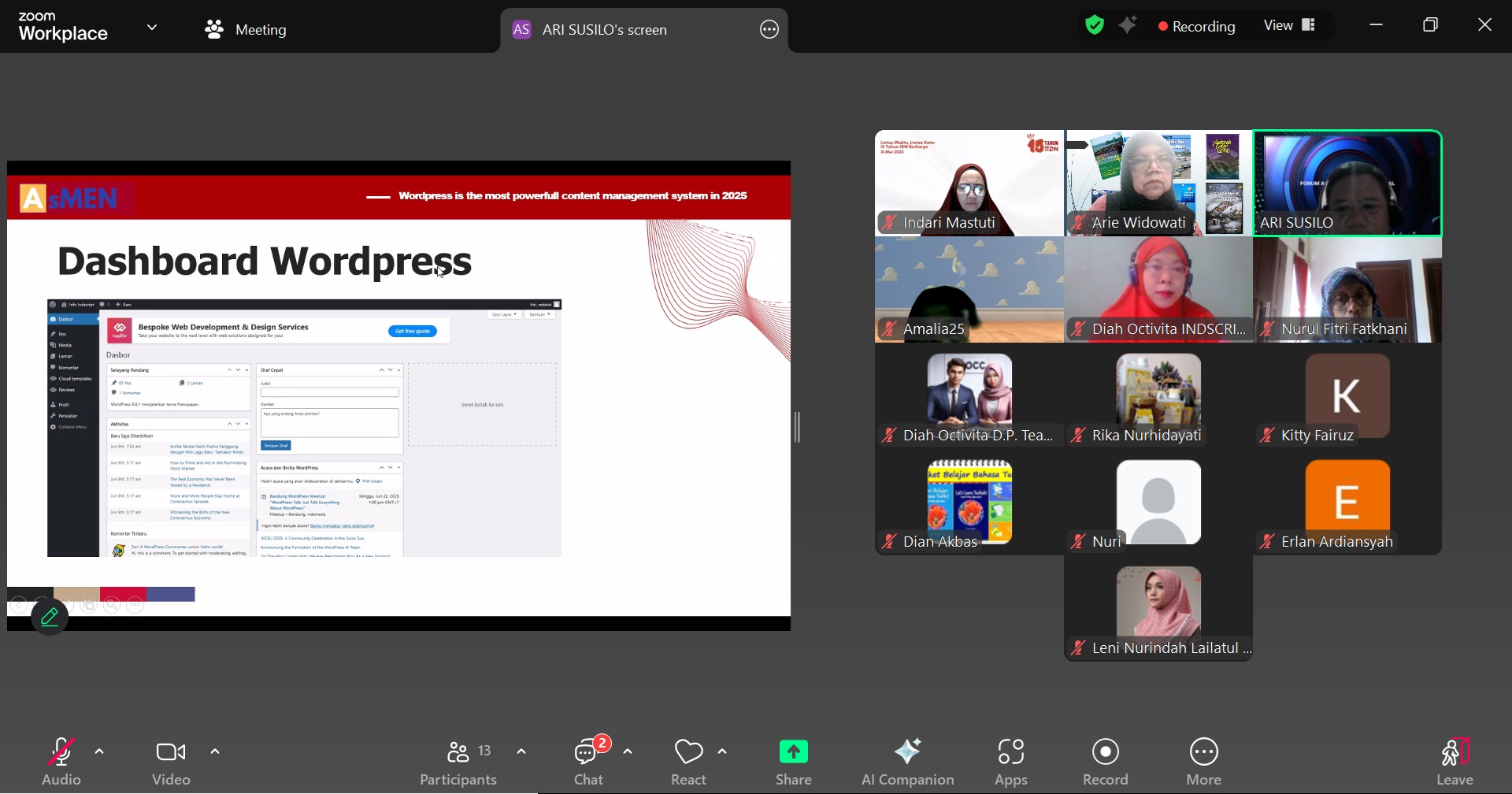1512x794 pixels.
Task: Click the Dashboard Wordpress slide title
Action: pos(265,262)
